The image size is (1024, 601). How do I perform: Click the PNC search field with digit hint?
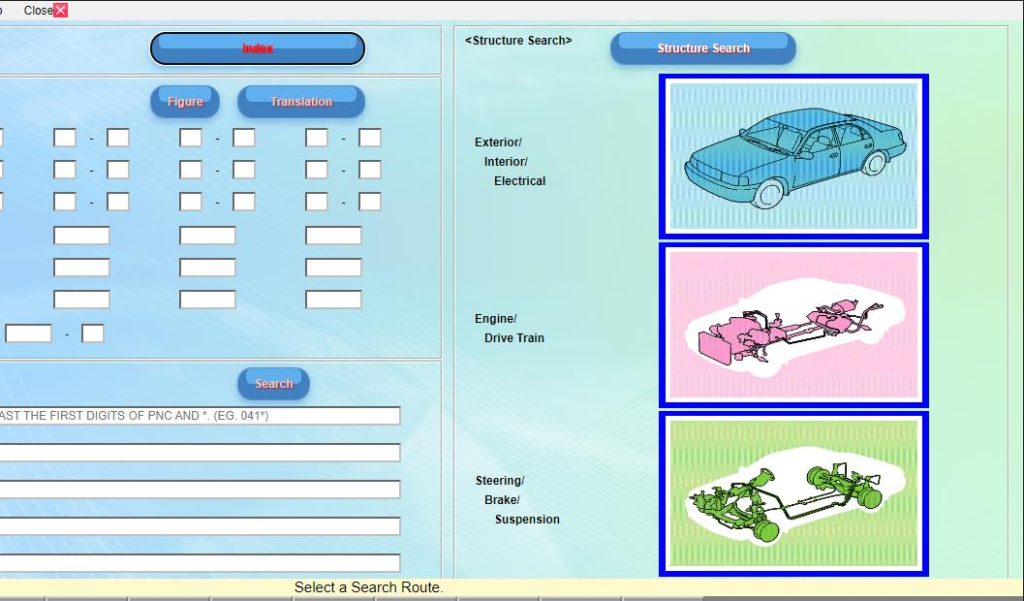click(200, 414)
